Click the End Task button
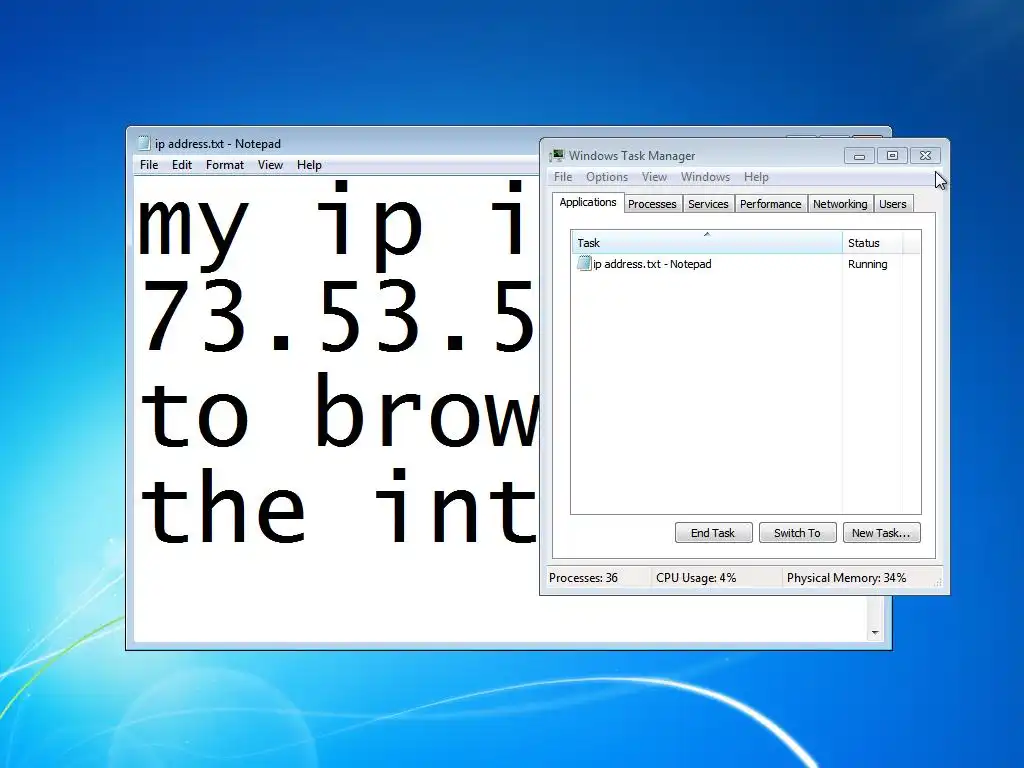The height and width of the screenshot is (768, 1024). 713,533
